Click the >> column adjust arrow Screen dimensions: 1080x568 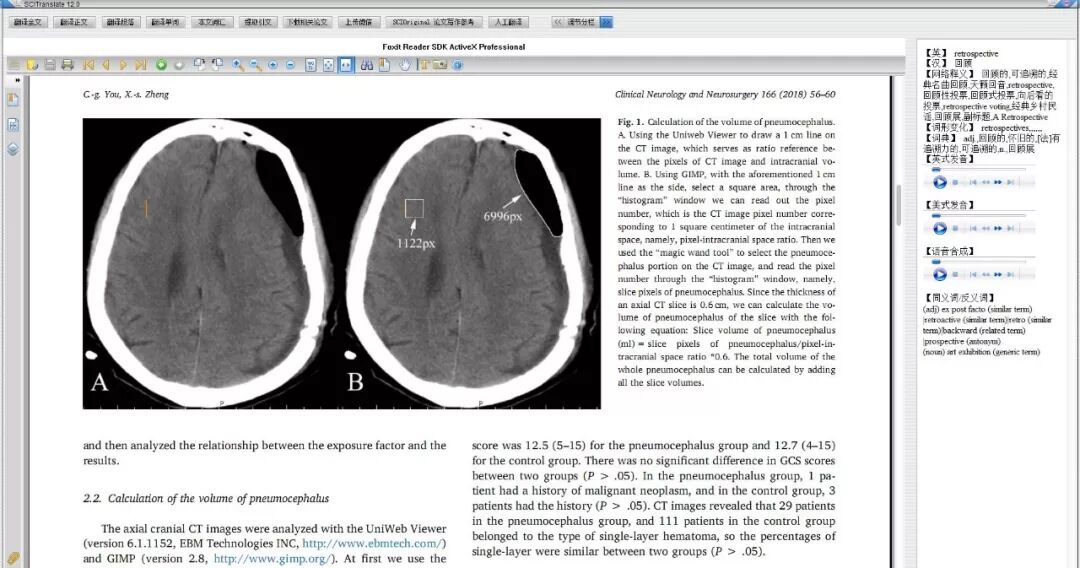pos(605,22)
